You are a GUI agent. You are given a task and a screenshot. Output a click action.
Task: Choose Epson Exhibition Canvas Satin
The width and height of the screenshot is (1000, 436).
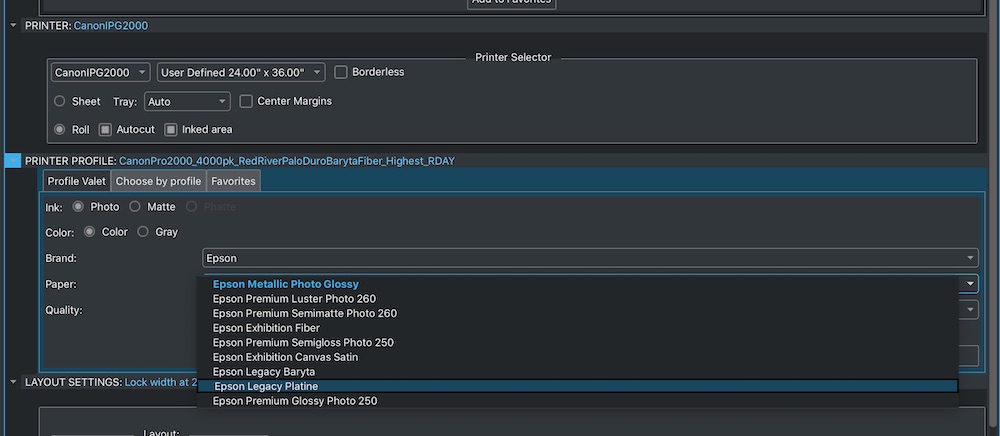pyautogui.click(x=577, y=358)
